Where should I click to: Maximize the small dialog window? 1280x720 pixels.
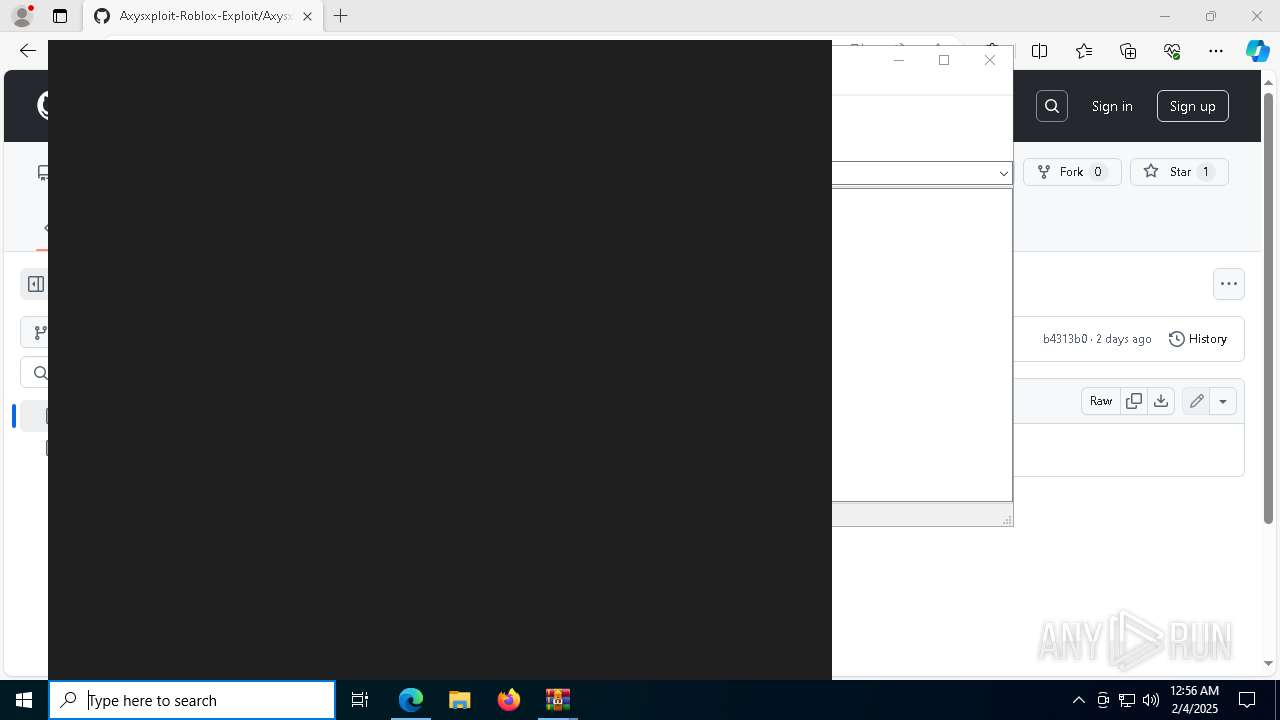point(944,60)
